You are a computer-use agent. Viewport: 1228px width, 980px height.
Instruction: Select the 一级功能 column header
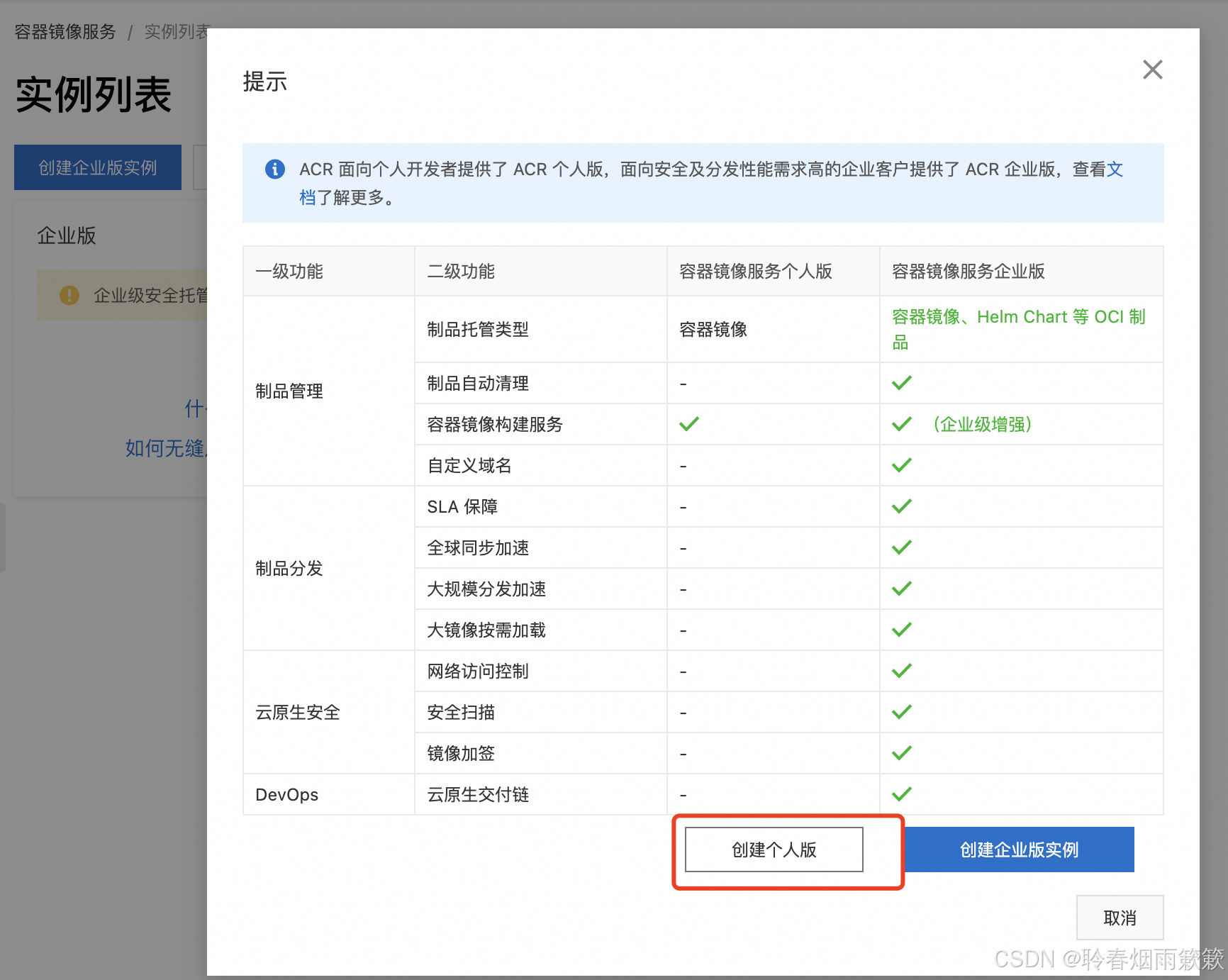328,271
